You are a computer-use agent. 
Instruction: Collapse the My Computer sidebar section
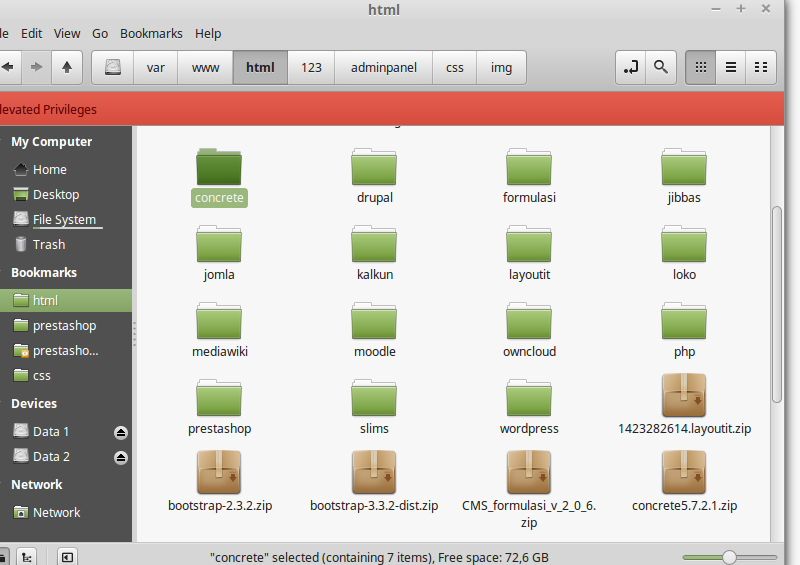pos(52,142)
